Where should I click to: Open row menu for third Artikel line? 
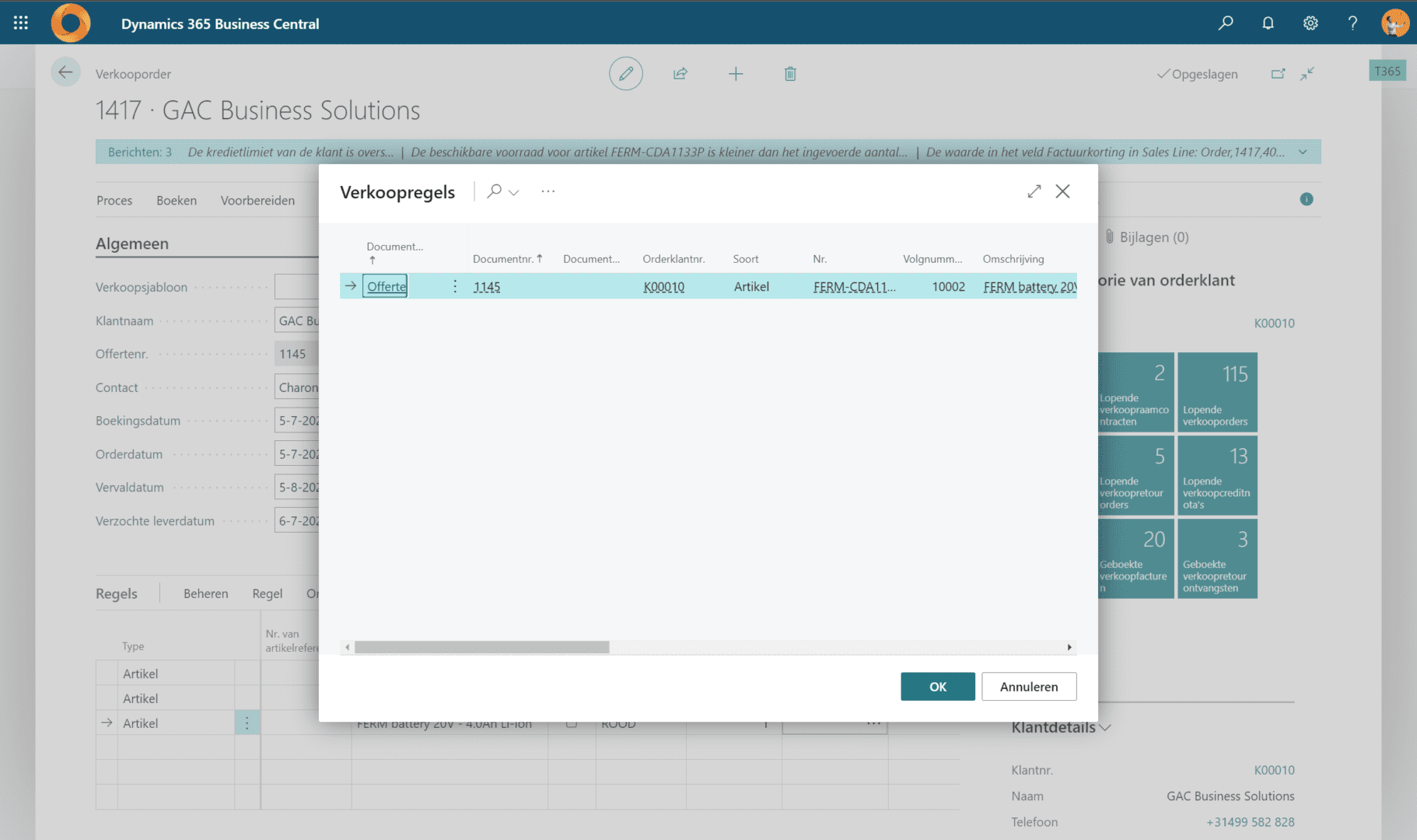click(247, 723)
